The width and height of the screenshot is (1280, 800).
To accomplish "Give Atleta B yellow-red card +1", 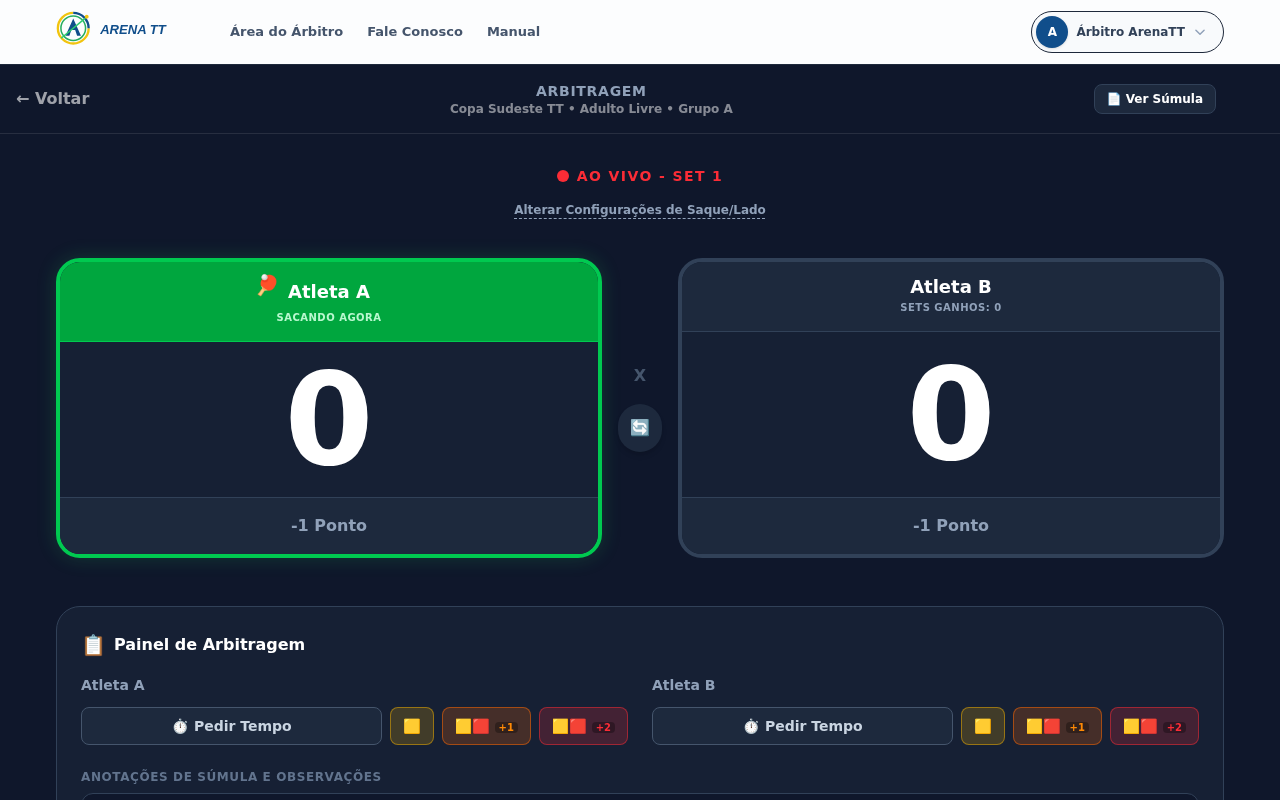I will 1057,726.
